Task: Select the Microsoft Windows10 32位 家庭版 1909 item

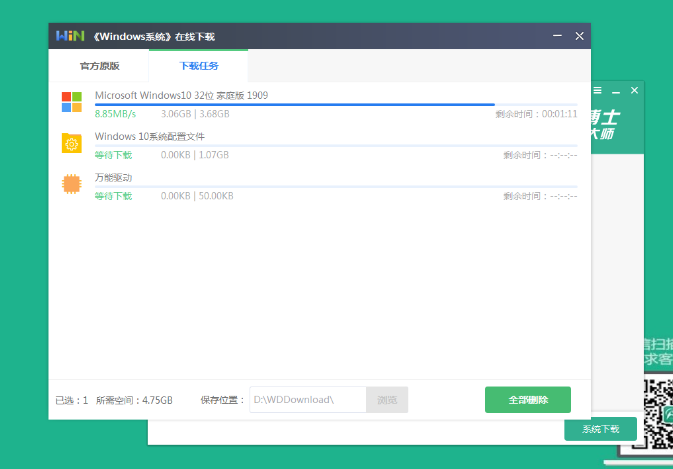Action: point(181,95)
